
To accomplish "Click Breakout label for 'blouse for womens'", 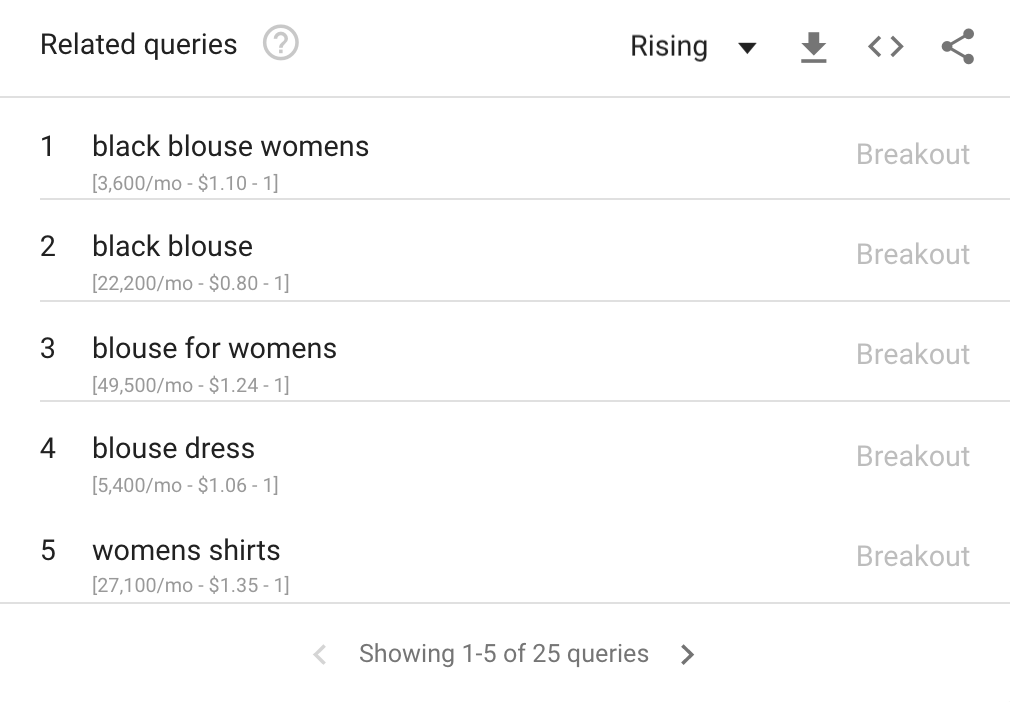I will click(x=913, y=355).
